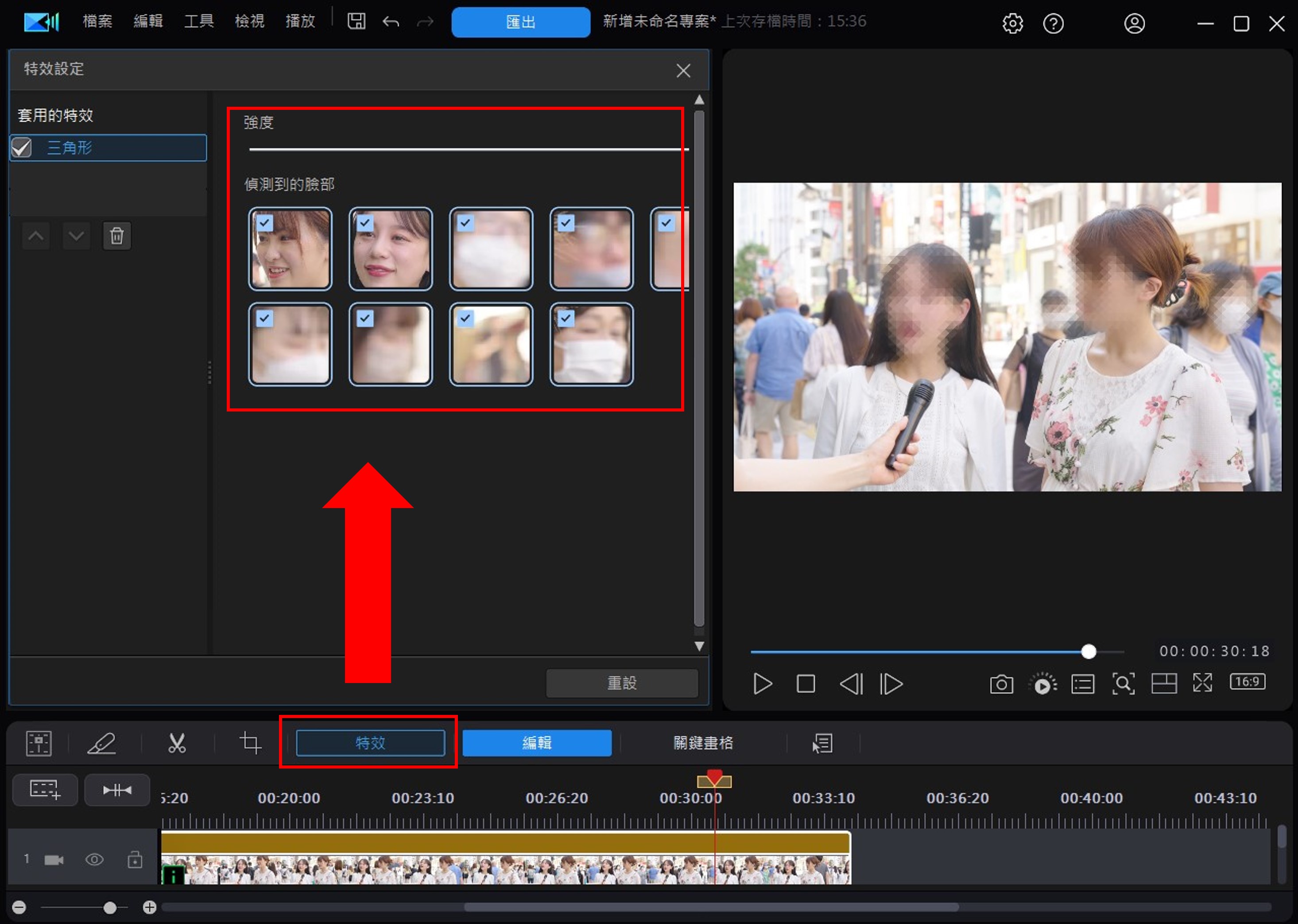1298x924 pixels.
Task: Toggle track 1 visibility eye icon
Action: pyautogui.click(x=94, y=859)
